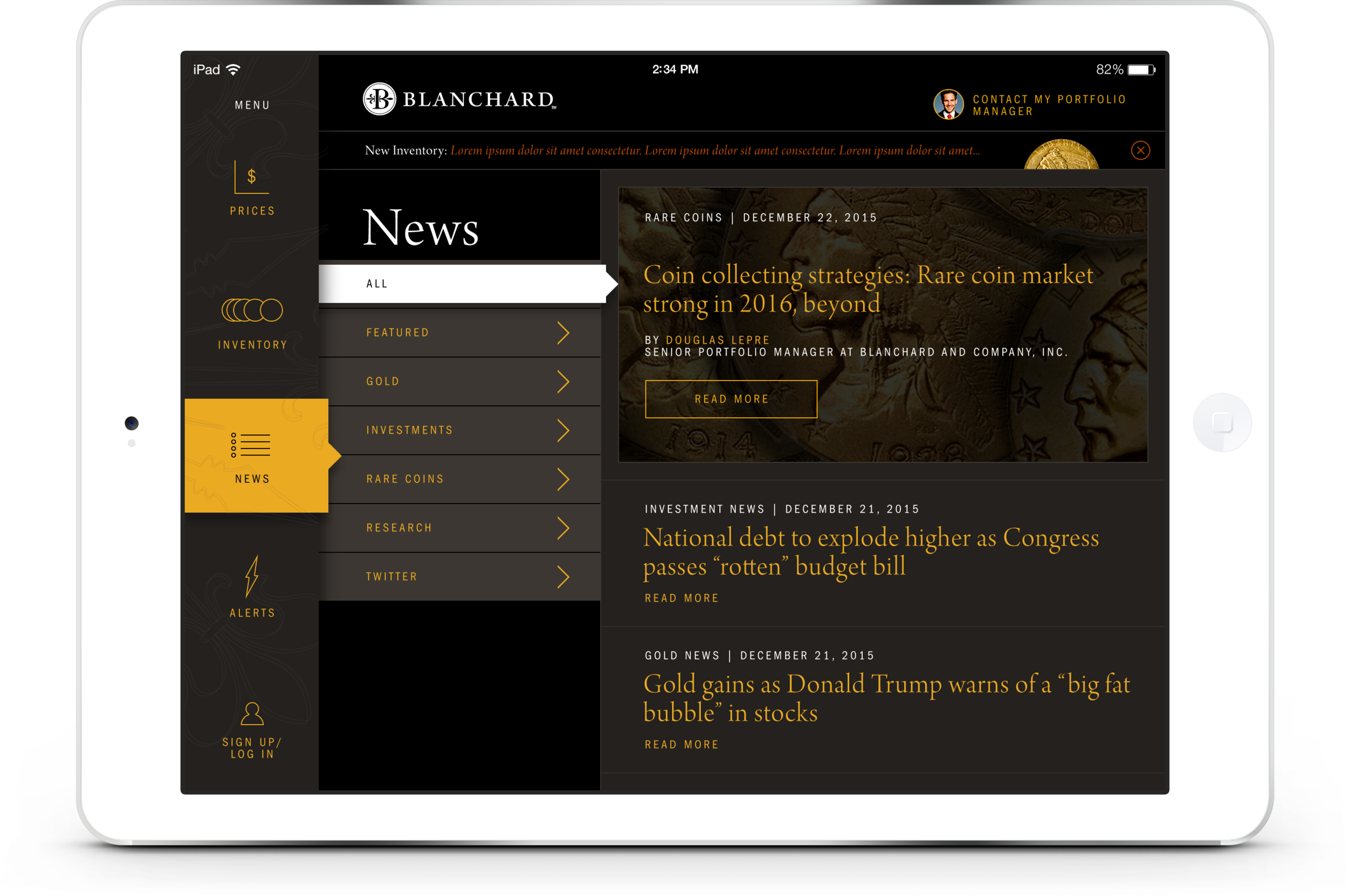The image size is (1348, 896).
Task: Click READ MORE under National debt article
Action: pyautogui.click(x=682, y=598)
